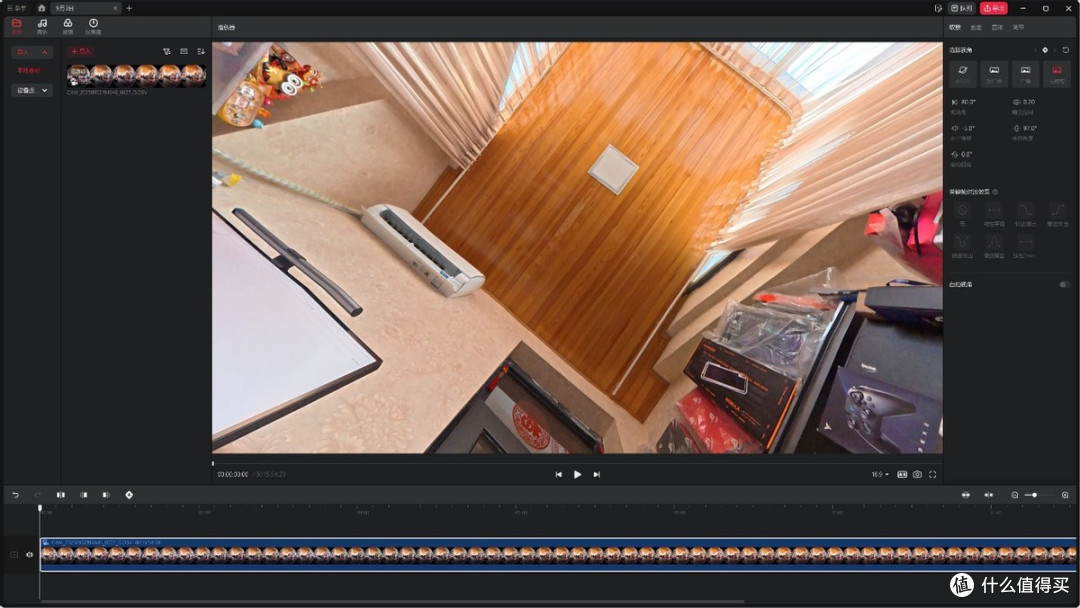Enter fullscreen preview

point(933,474)
